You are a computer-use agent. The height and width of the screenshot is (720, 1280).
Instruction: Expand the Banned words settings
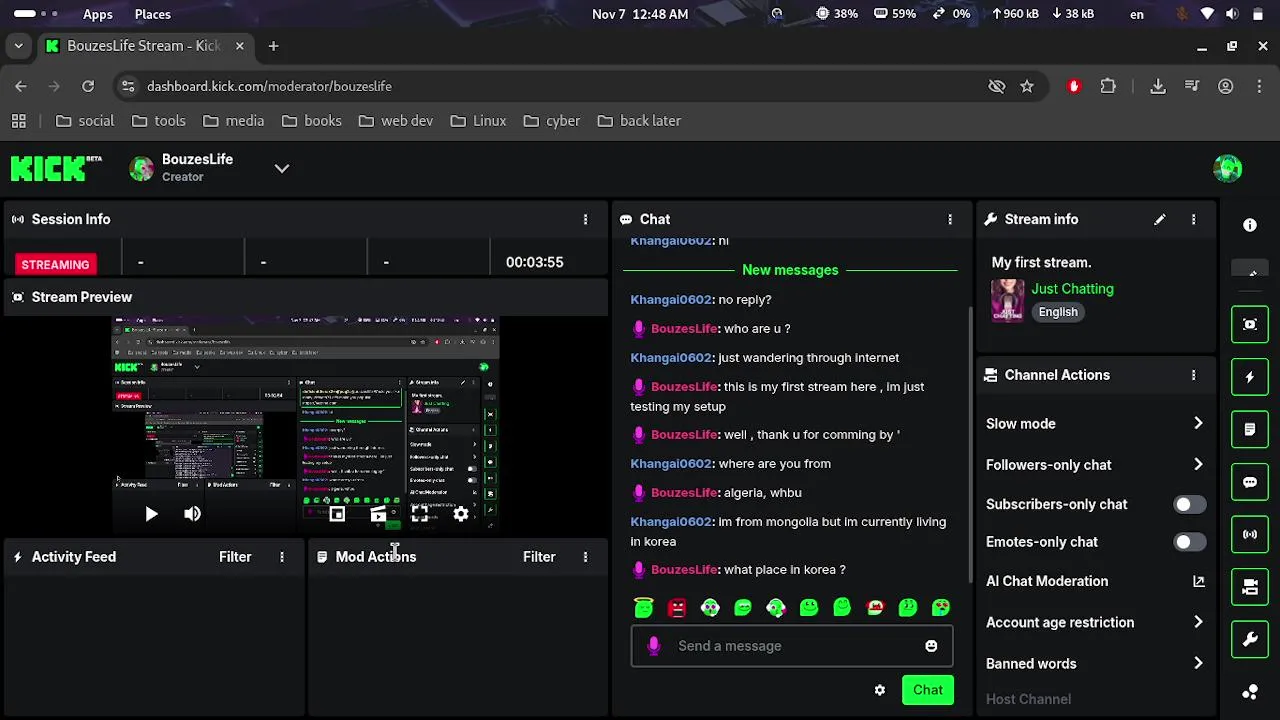(1198, 664)
